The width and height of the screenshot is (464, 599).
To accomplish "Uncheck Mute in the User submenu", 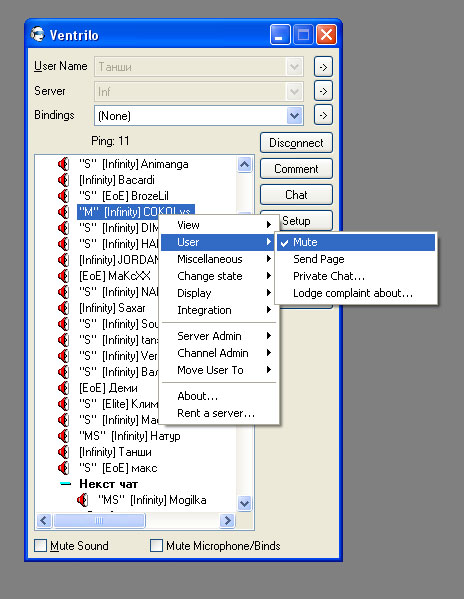I will point(356,242).
